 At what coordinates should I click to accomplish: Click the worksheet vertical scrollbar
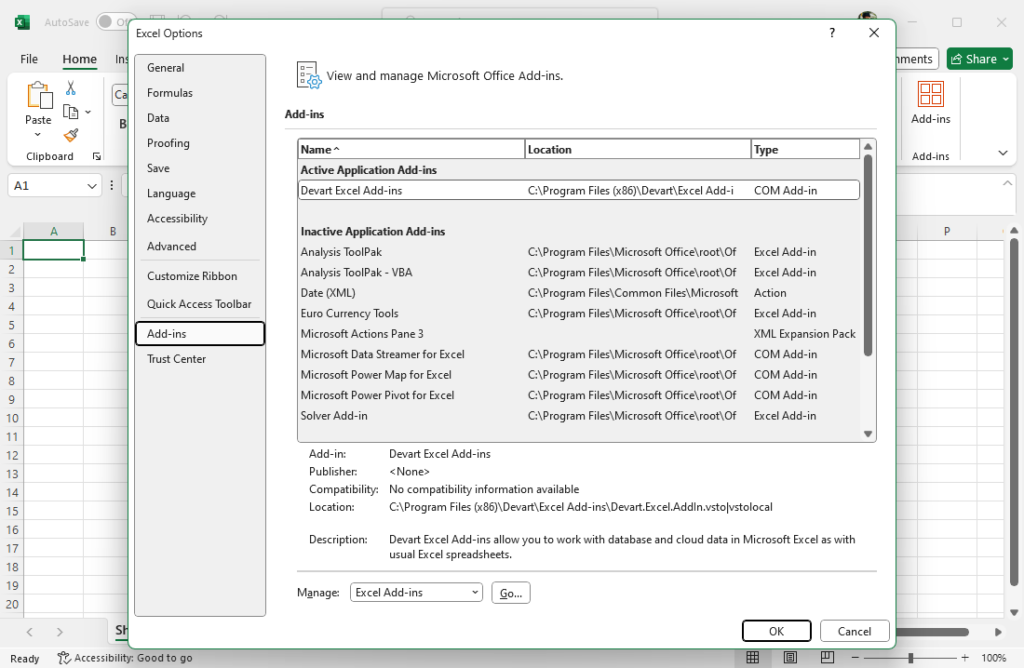(1014, 411)
